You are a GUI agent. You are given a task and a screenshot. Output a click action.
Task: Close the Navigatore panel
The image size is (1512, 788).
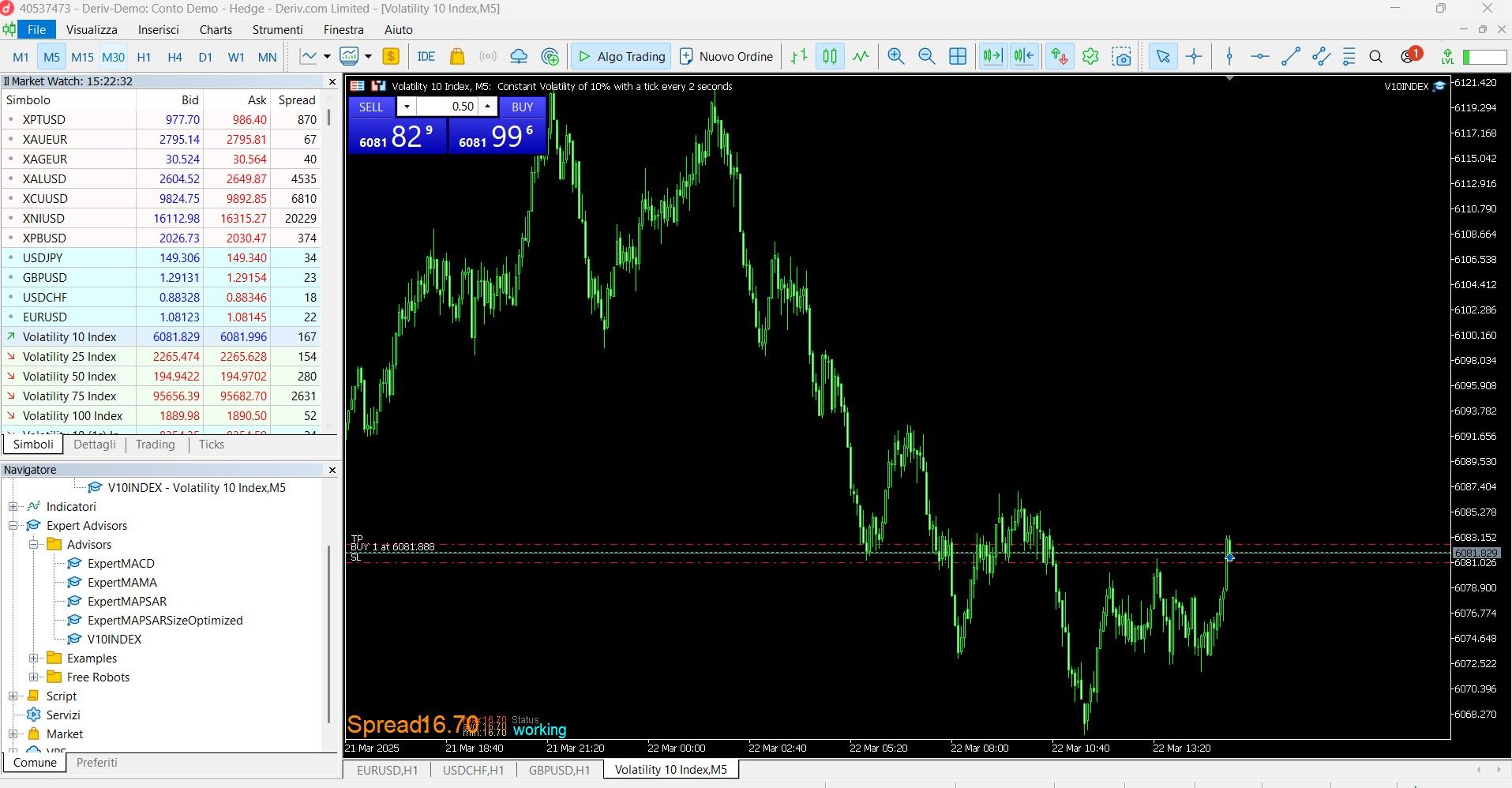click(332, 470)
